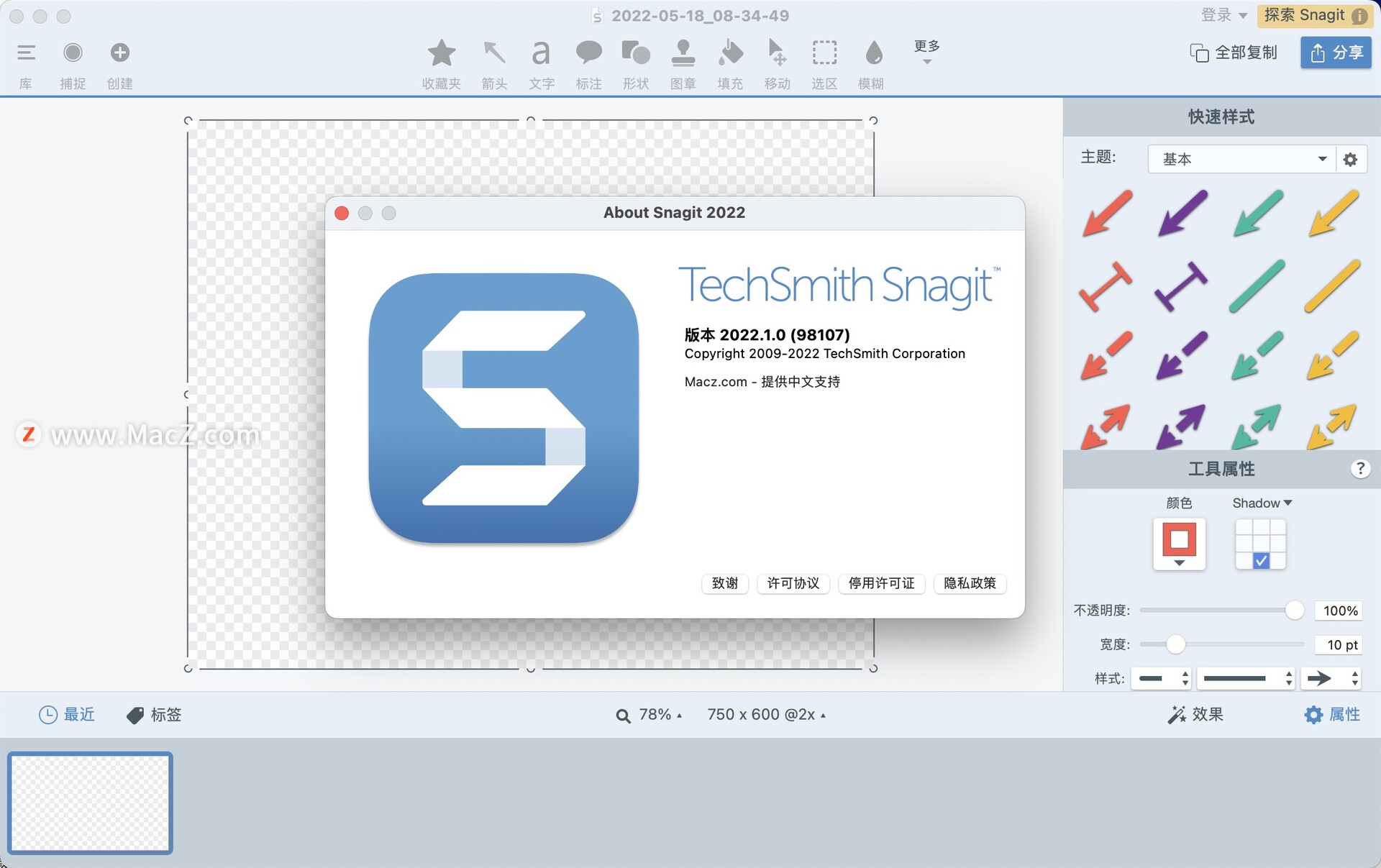Choose the red arrow quick style
This screenshot has height=868, width=1381.
pos(1108,213)
